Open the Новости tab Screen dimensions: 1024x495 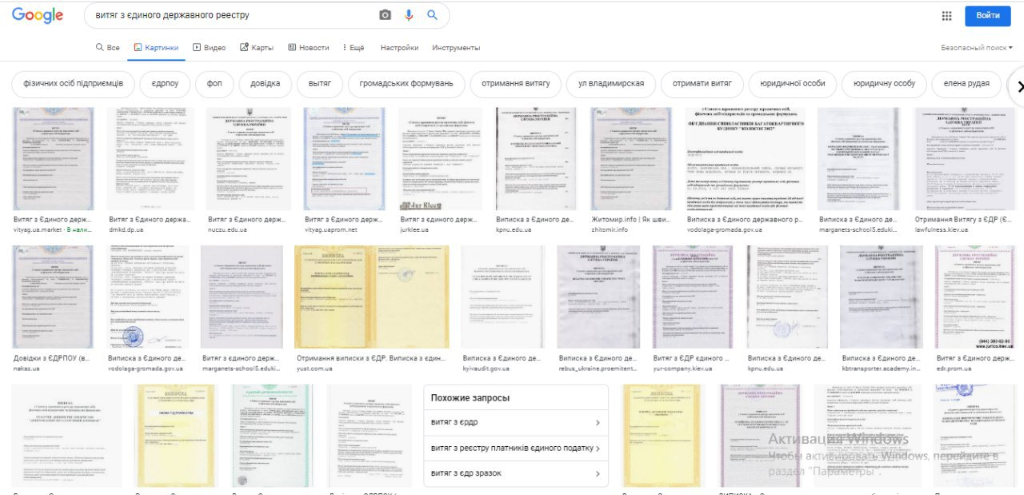click(308, 48)
